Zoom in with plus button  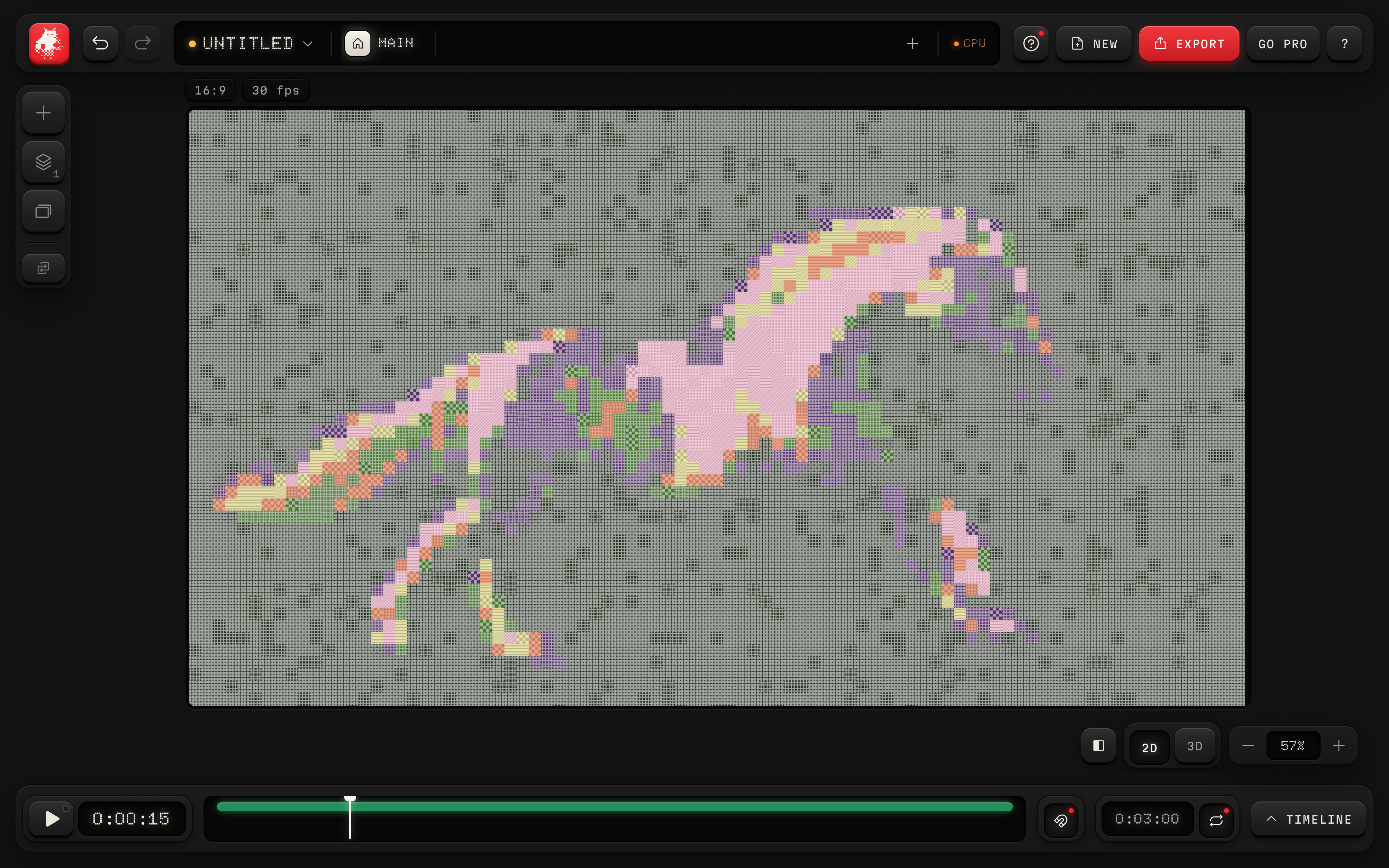[1339, 746]
